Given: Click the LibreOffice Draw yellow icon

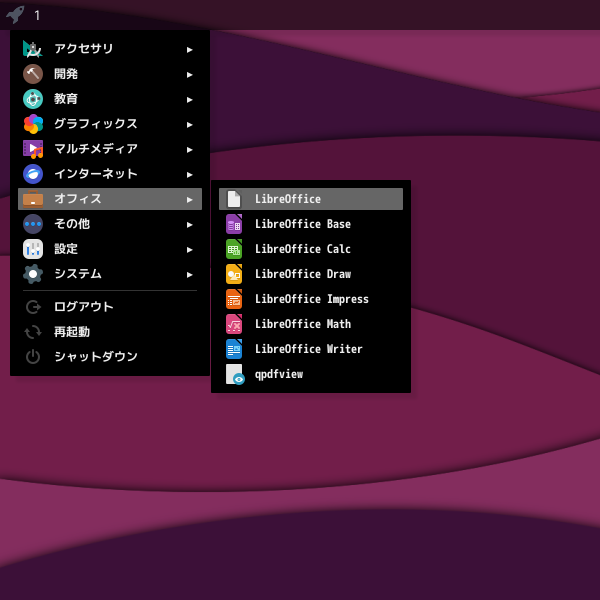Looking at the screenshot, I should point(234,274).
